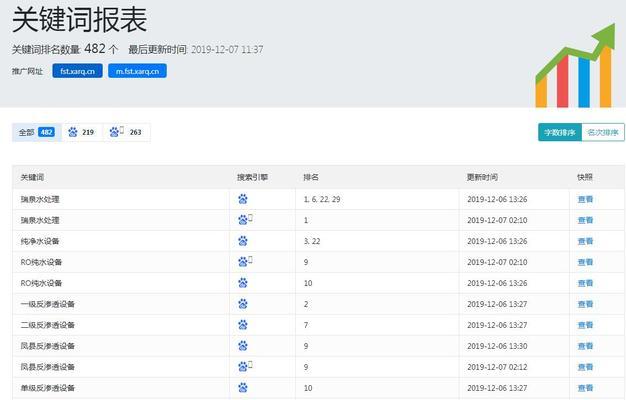Switch to Baidu mobile tab showing 263

point(126,132)
